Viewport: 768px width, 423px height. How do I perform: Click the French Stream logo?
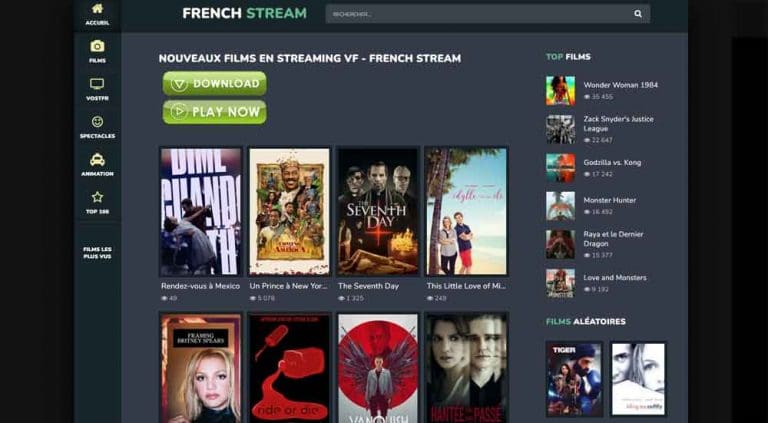click(x=244, y=13)
